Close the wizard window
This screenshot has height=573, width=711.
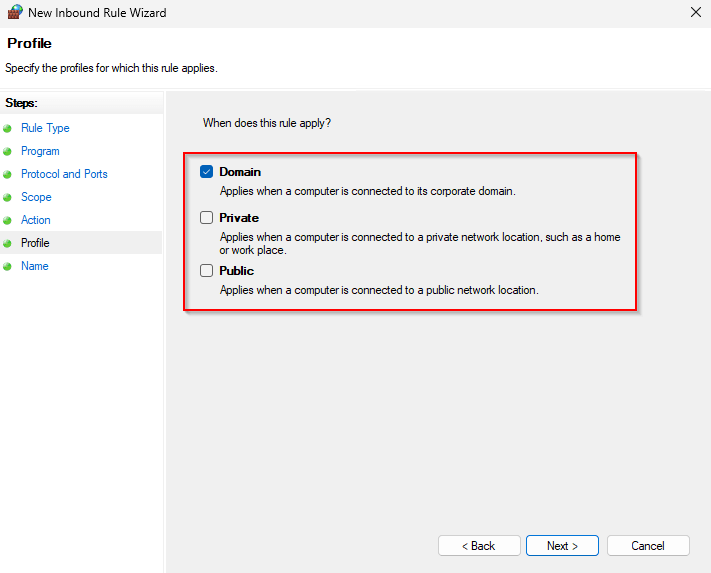(695, 13)
